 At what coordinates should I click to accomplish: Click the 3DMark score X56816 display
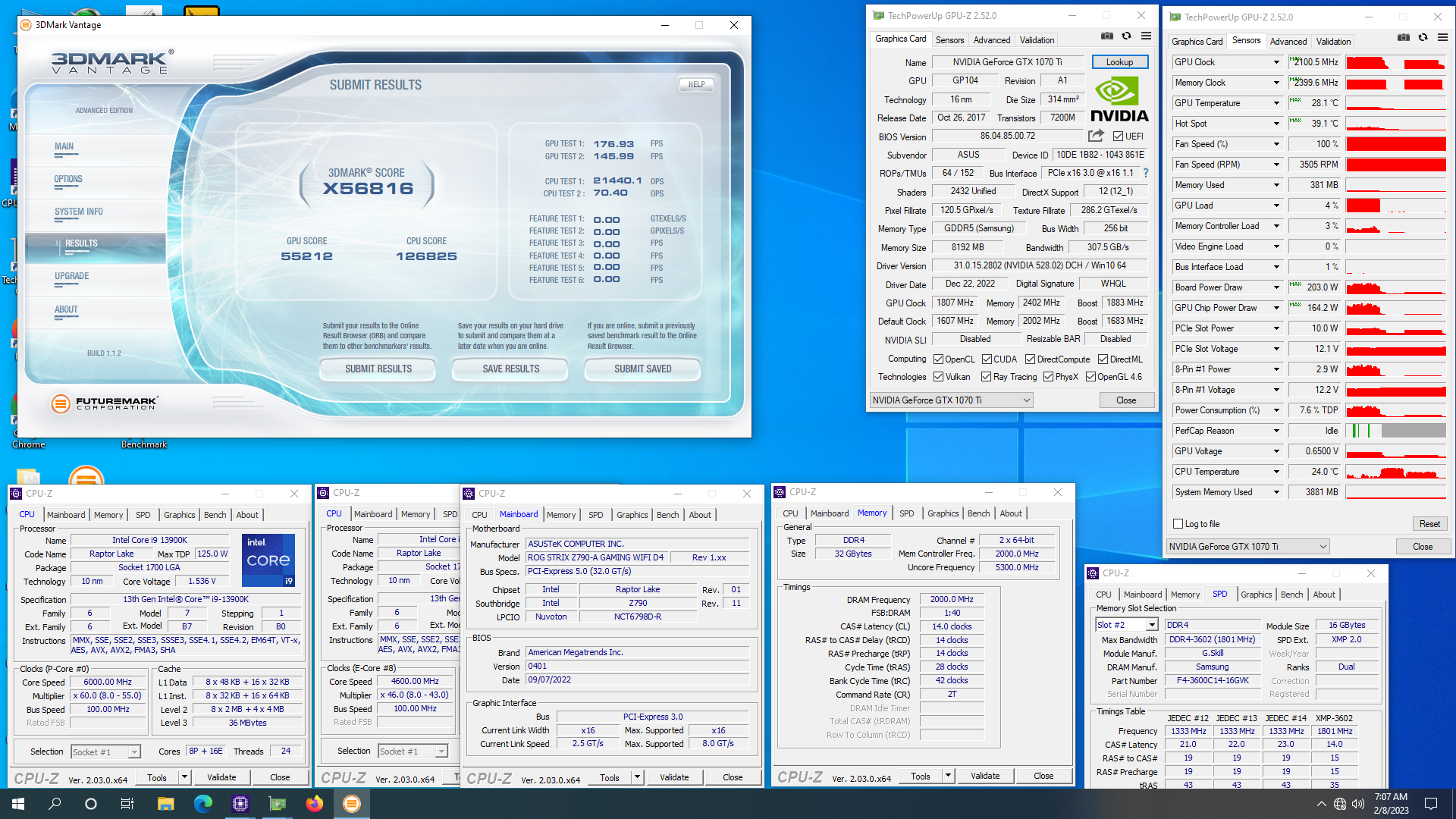[x=368, y=188]
